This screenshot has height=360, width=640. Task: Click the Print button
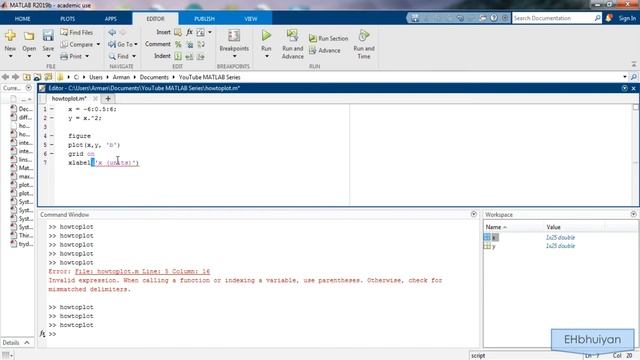pos(71,56)
